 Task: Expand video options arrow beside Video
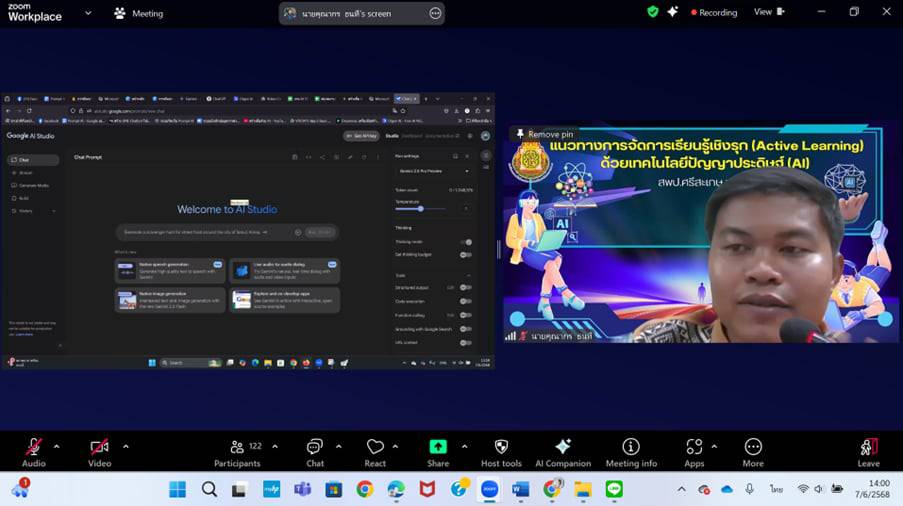coord(125,446)
